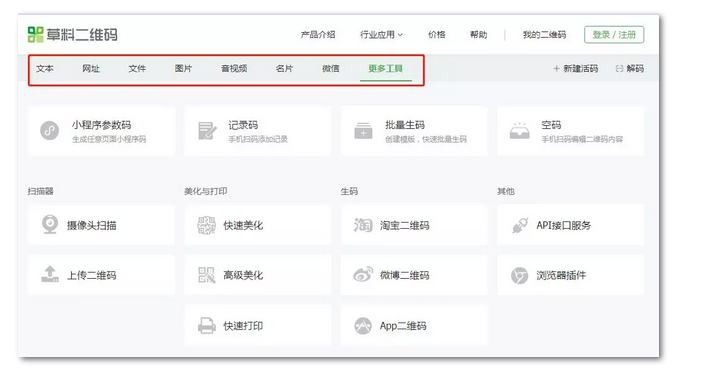This screenshot has height=376, width=702.
Task: Click the 快速美化 QR icon
Action: (x=206, y=225)
